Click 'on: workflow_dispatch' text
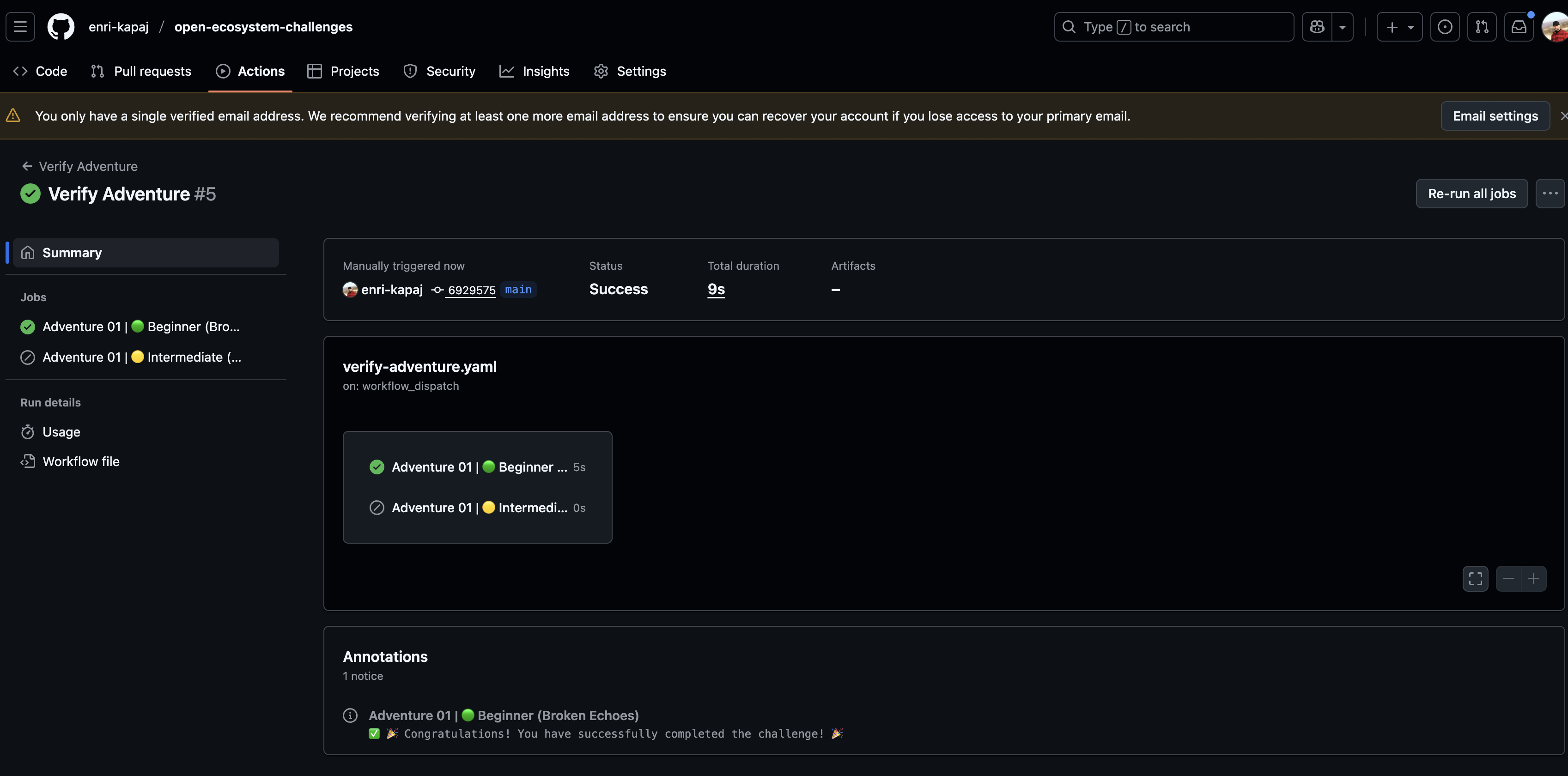Screen dimensions: 1568x776 pyautogui.click(x=401, y=386)
